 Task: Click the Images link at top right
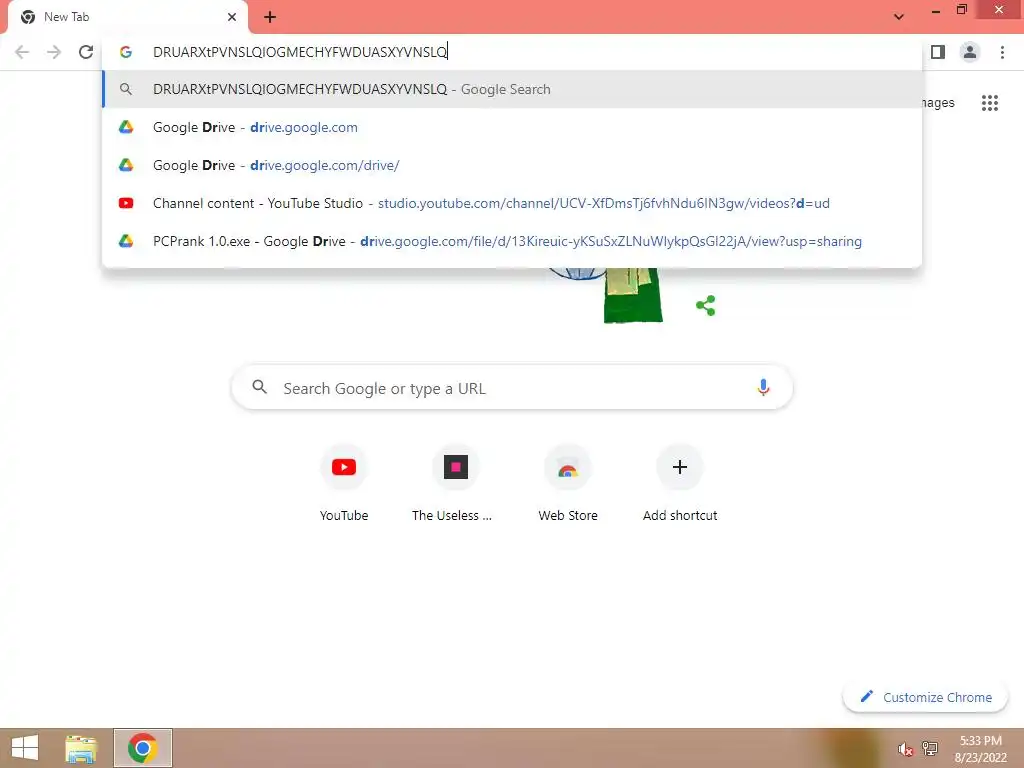coord(938,103)
